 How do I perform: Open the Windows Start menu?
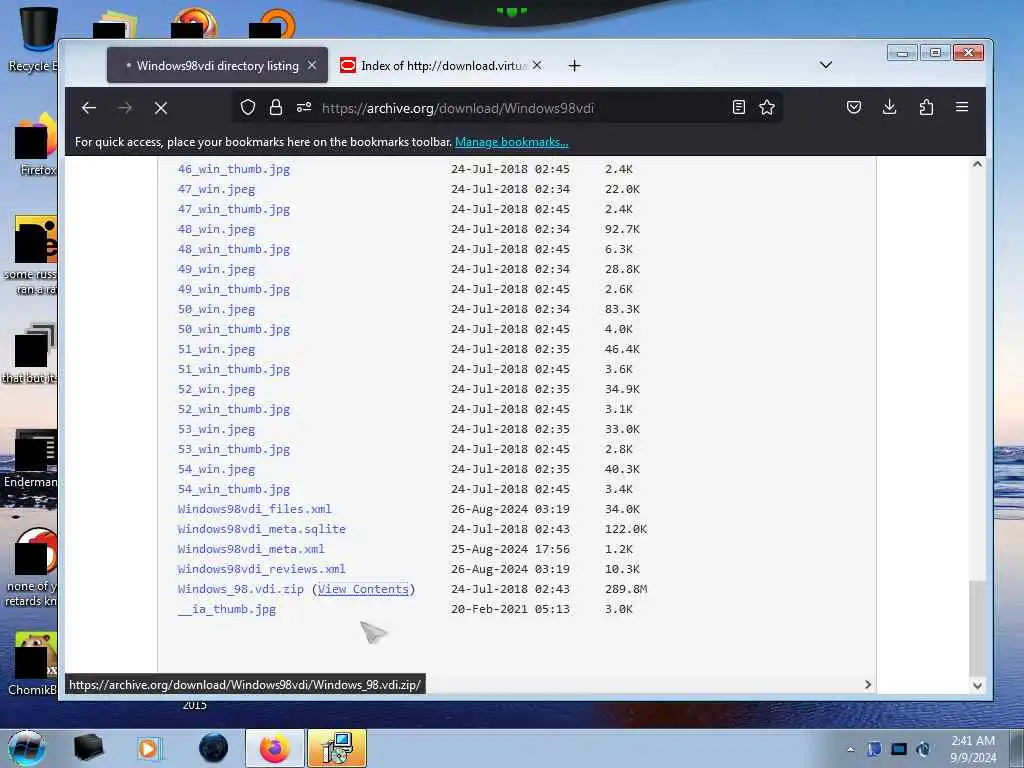click(26, 748)
